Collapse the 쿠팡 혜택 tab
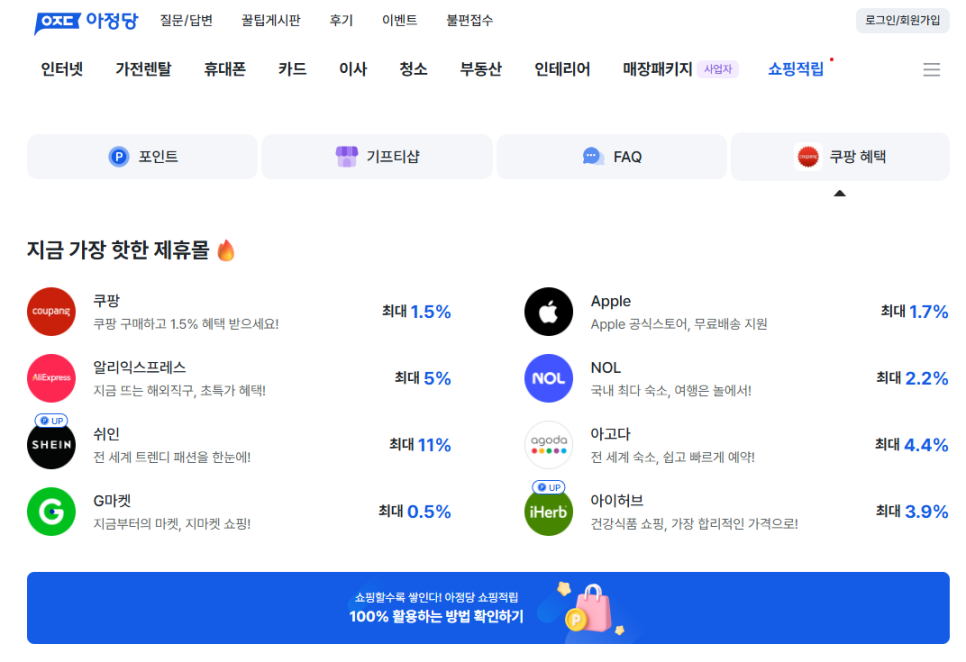Image resolution: width=966 pixels, height=662 pixels. coord(840,157)
